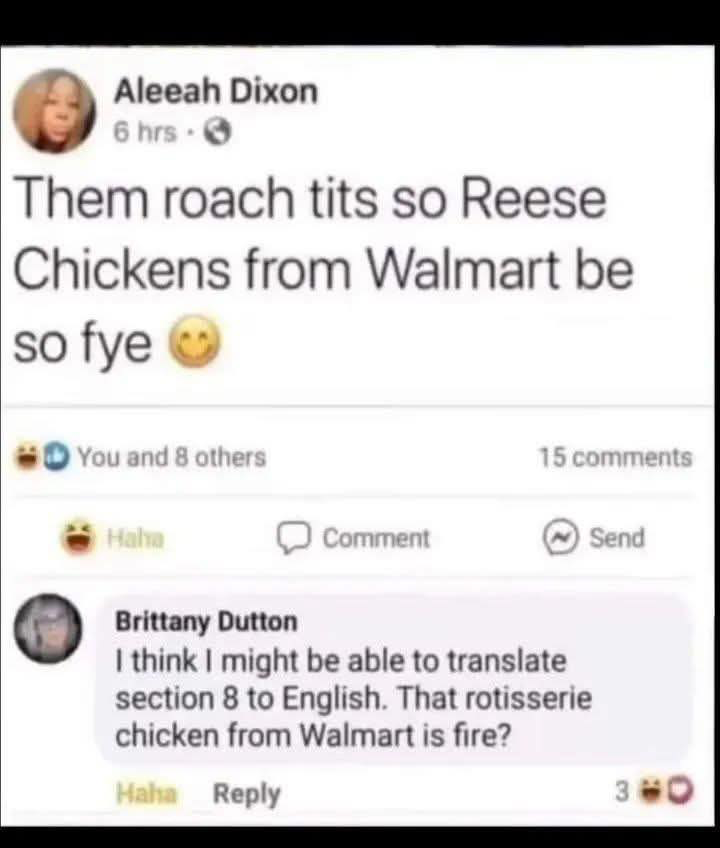Open the 'You and 8 others' reactions list

pos(172,457)
